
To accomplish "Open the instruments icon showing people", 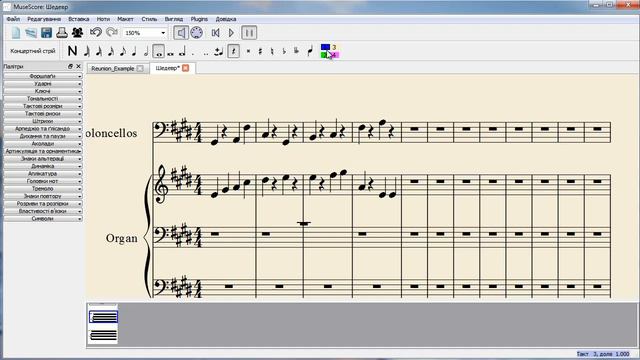I will 77,33.
